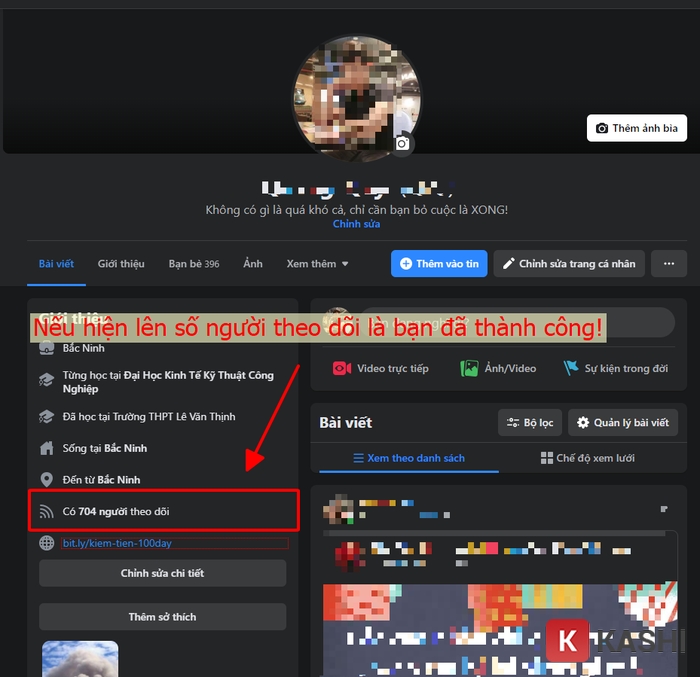Click the Thêm ảnh bìa button
This screenshot has width=700, height=677.
(x=637, y=128)
